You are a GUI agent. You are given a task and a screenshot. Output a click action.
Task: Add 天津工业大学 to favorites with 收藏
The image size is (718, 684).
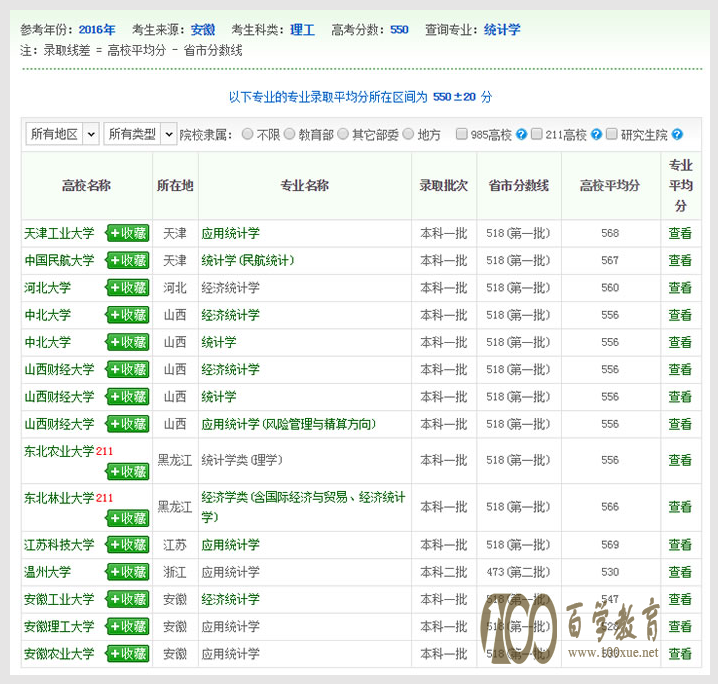[128, 233]
